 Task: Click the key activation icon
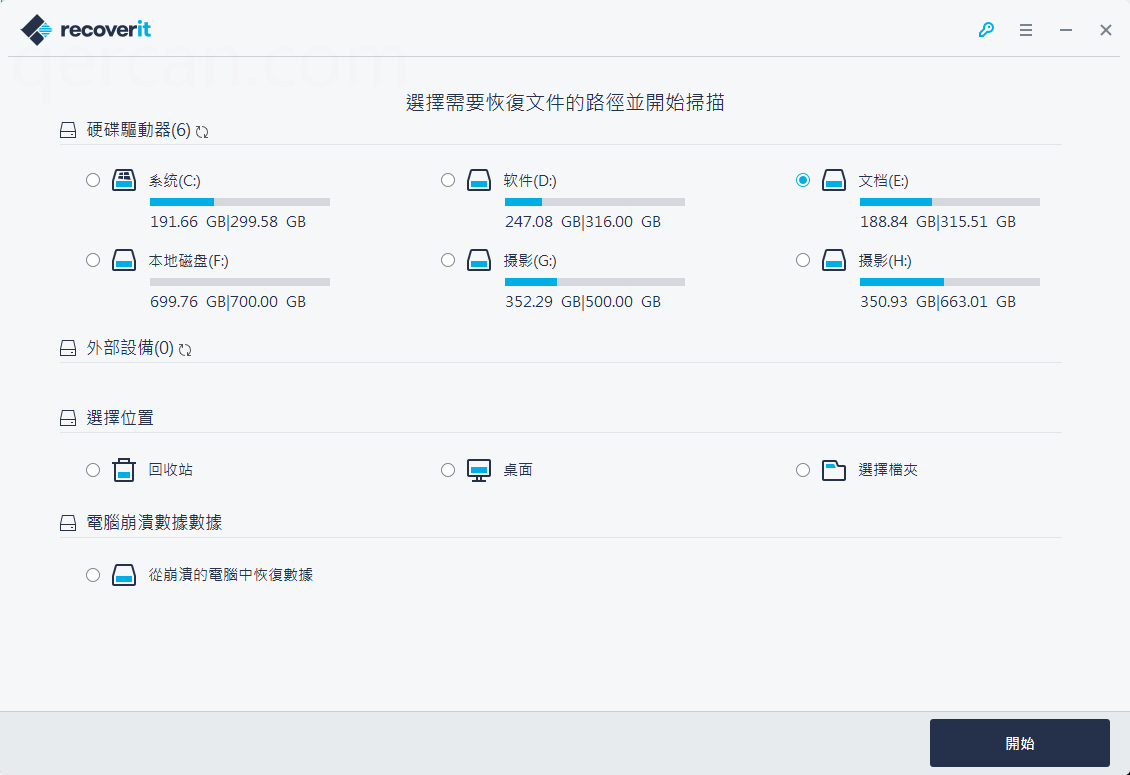coord(986,30)
